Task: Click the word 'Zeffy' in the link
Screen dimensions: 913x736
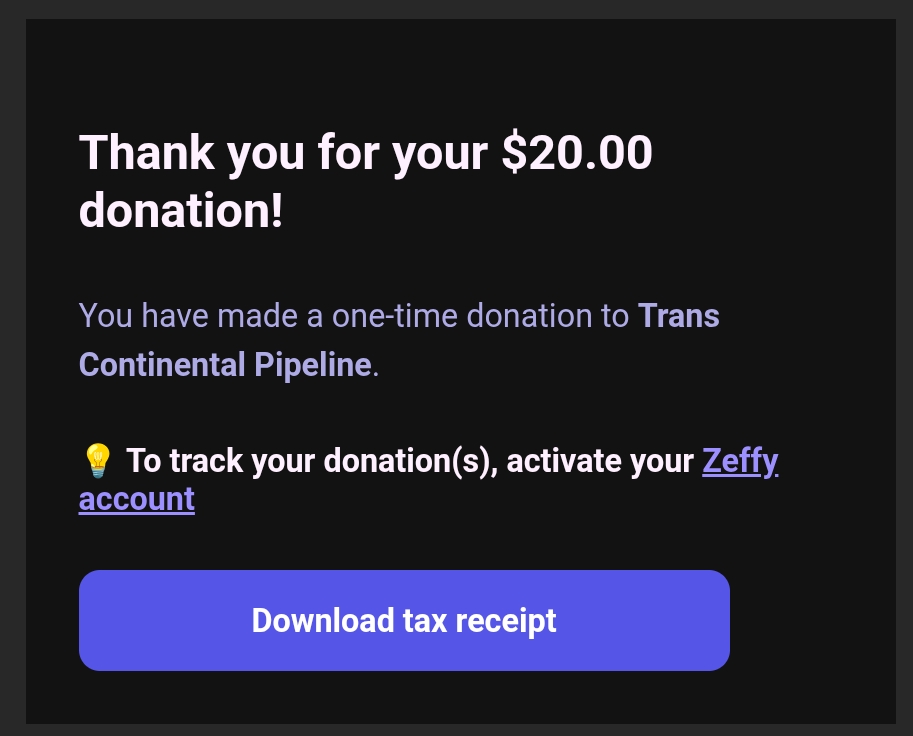Action: tap(739, 462)
